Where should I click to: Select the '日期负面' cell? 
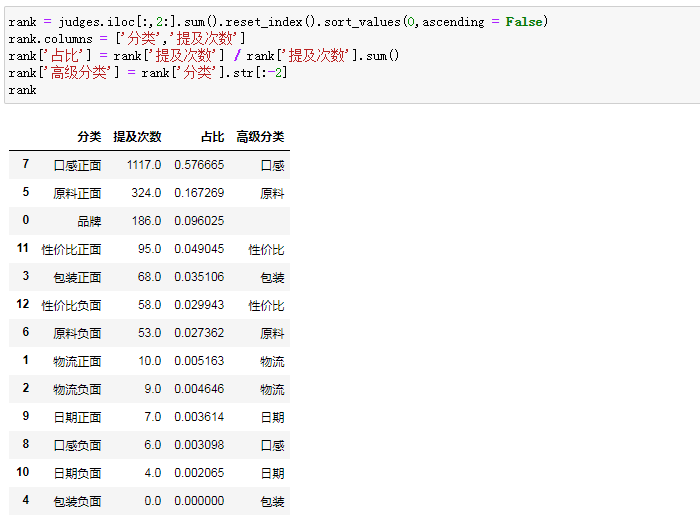coord(77,474)
